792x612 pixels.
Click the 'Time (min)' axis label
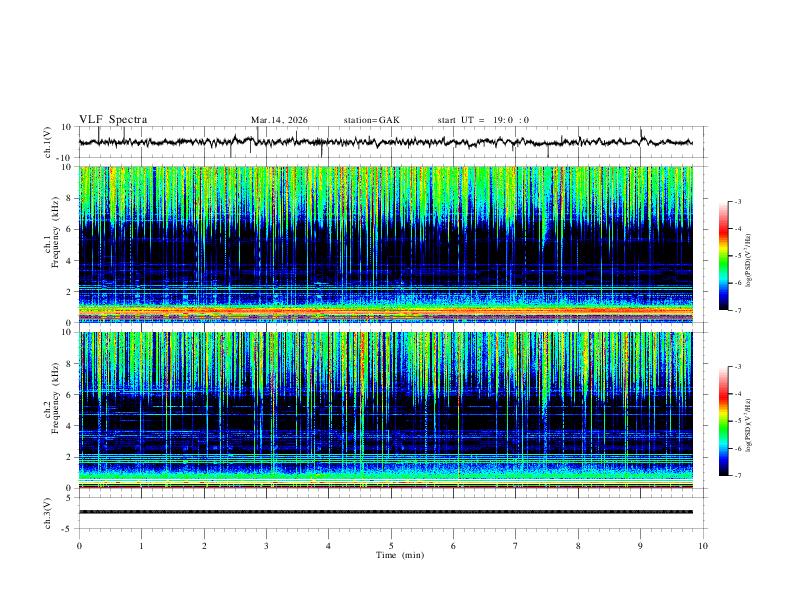pyautogui.click(x=400, y=555)
